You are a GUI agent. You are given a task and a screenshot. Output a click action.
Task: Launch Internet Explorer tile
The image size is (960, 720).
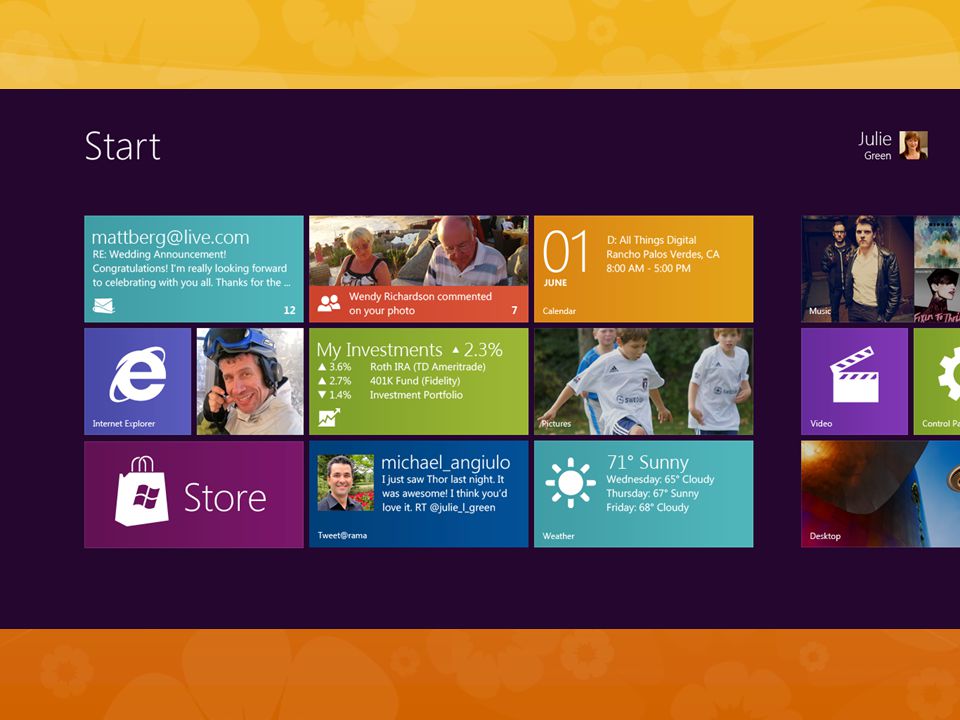point(138,381)
